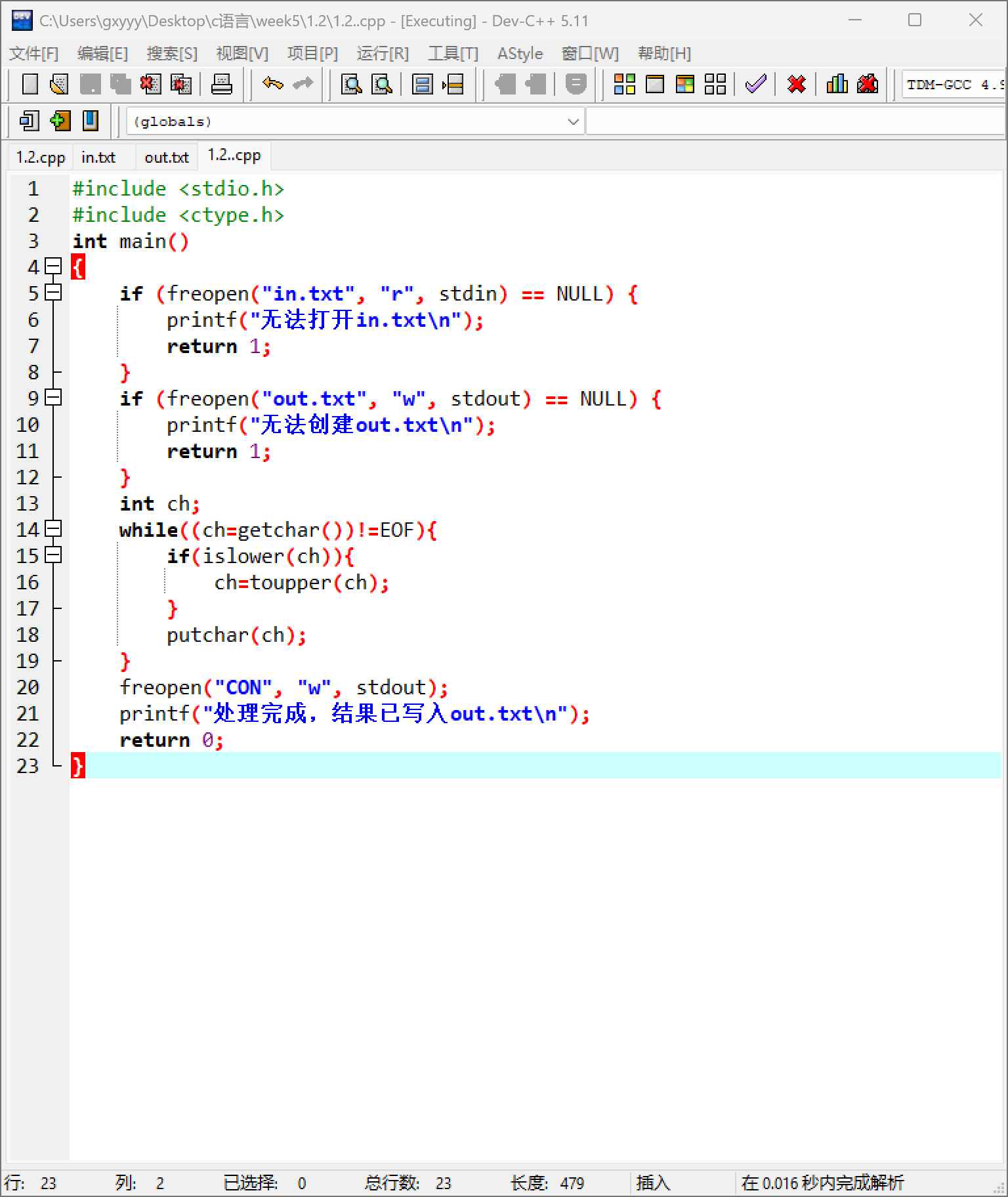The image size is (1008, 1197).
Task: Open the 项目[P] menu
Action: (312, 53)
